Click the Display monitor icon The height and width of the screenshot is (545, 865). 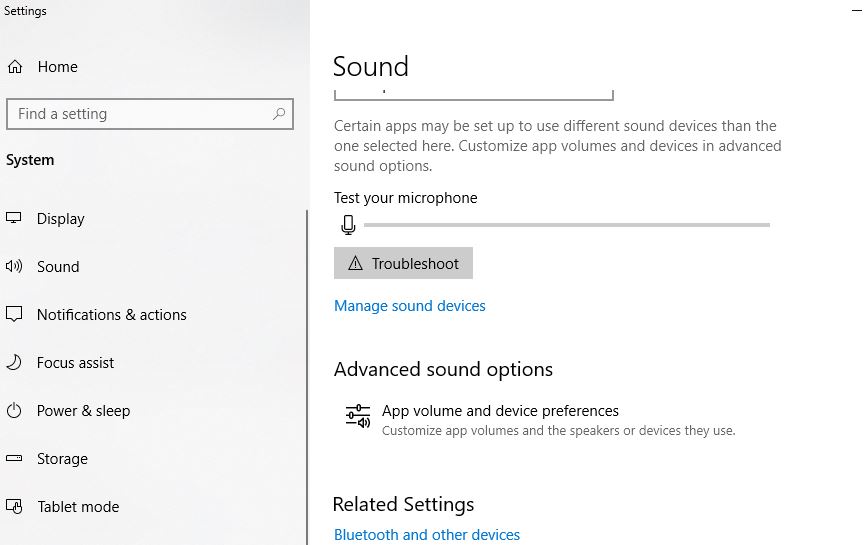tap(14, 219)
